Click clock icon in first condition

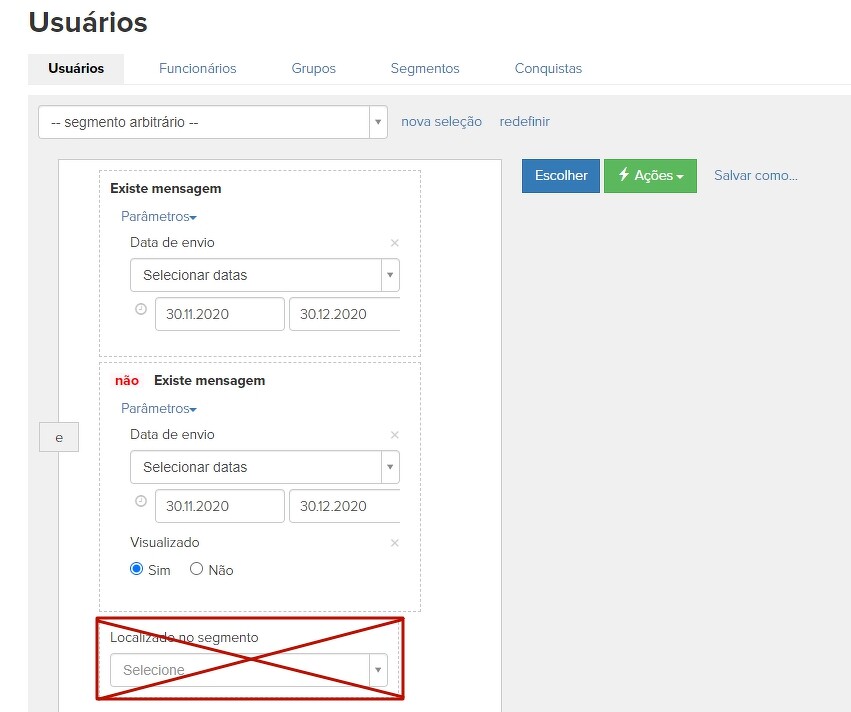[141, 309]
